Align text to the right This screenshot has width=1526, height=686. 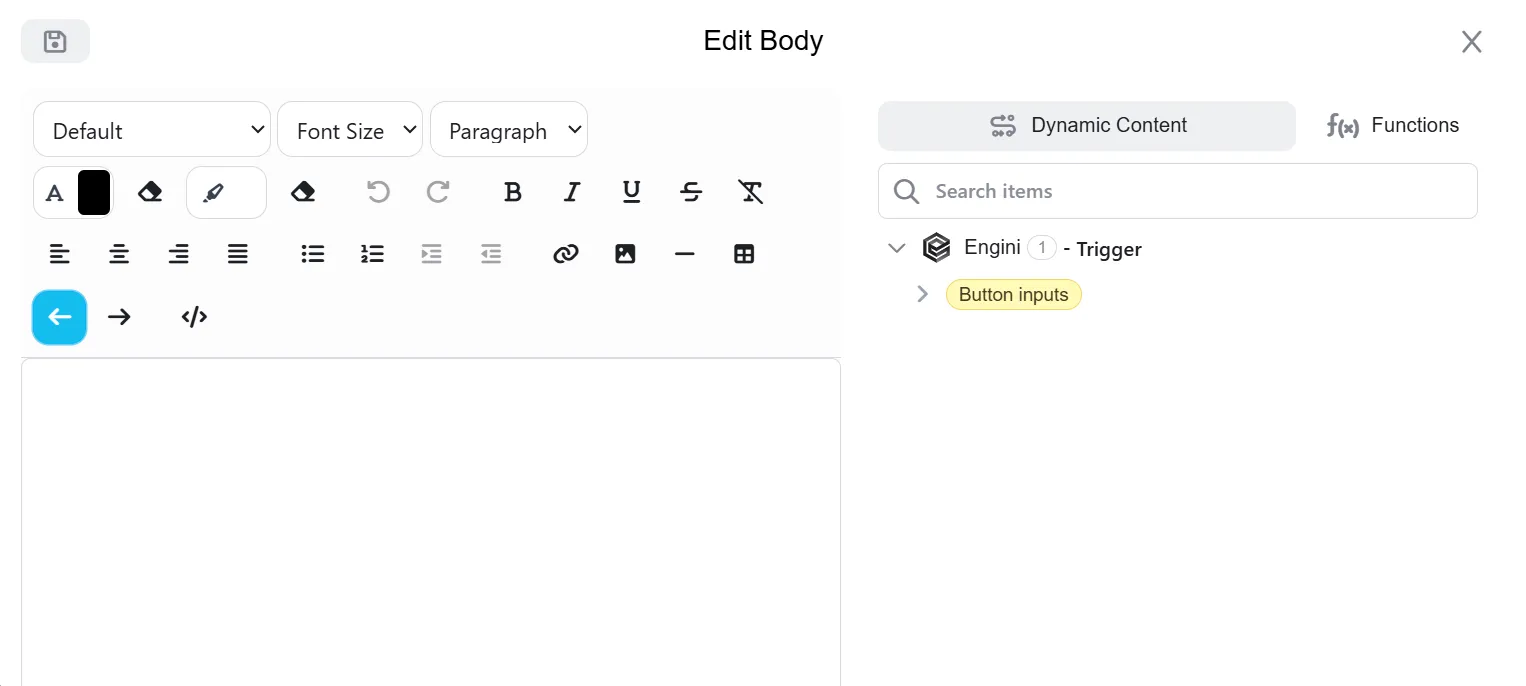[x=179, y=255]
